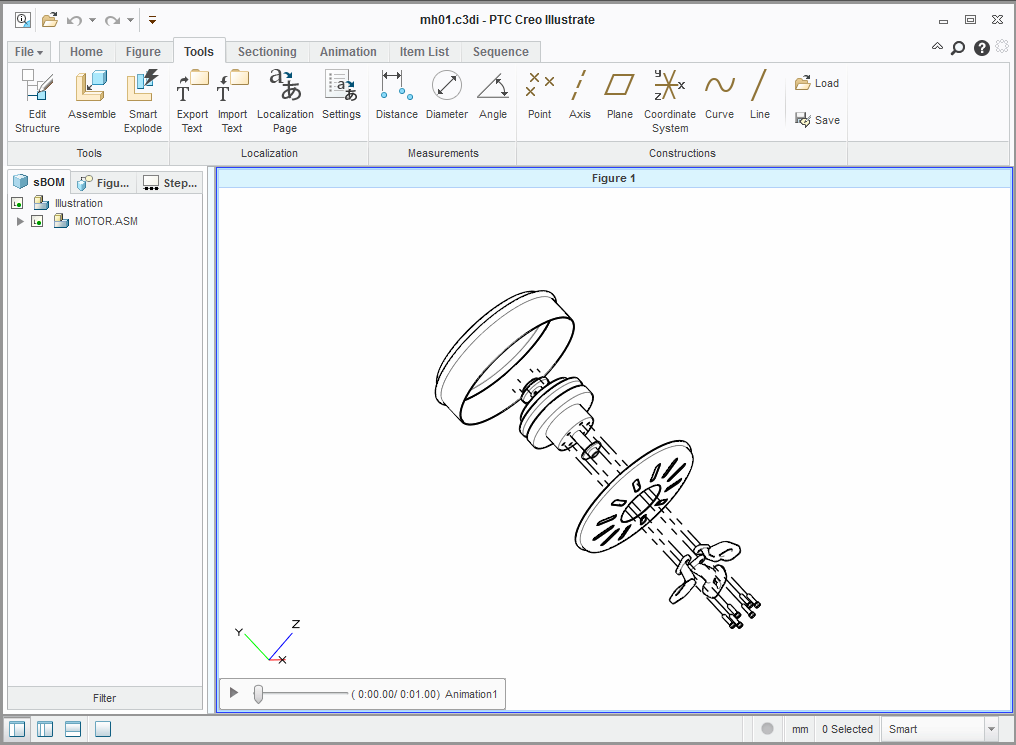Click the command search magnifier icon
The height and width of the screenshot is (745, 1016).
(x=958, y=48)
